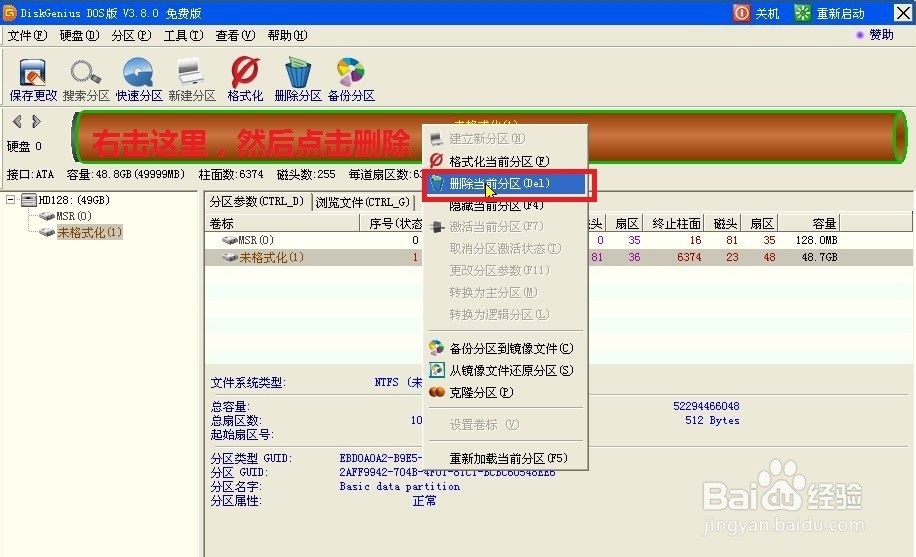Open the 分区(P) menu
Image resolution: width=916 pixels, height=557 pixels.
131,36
